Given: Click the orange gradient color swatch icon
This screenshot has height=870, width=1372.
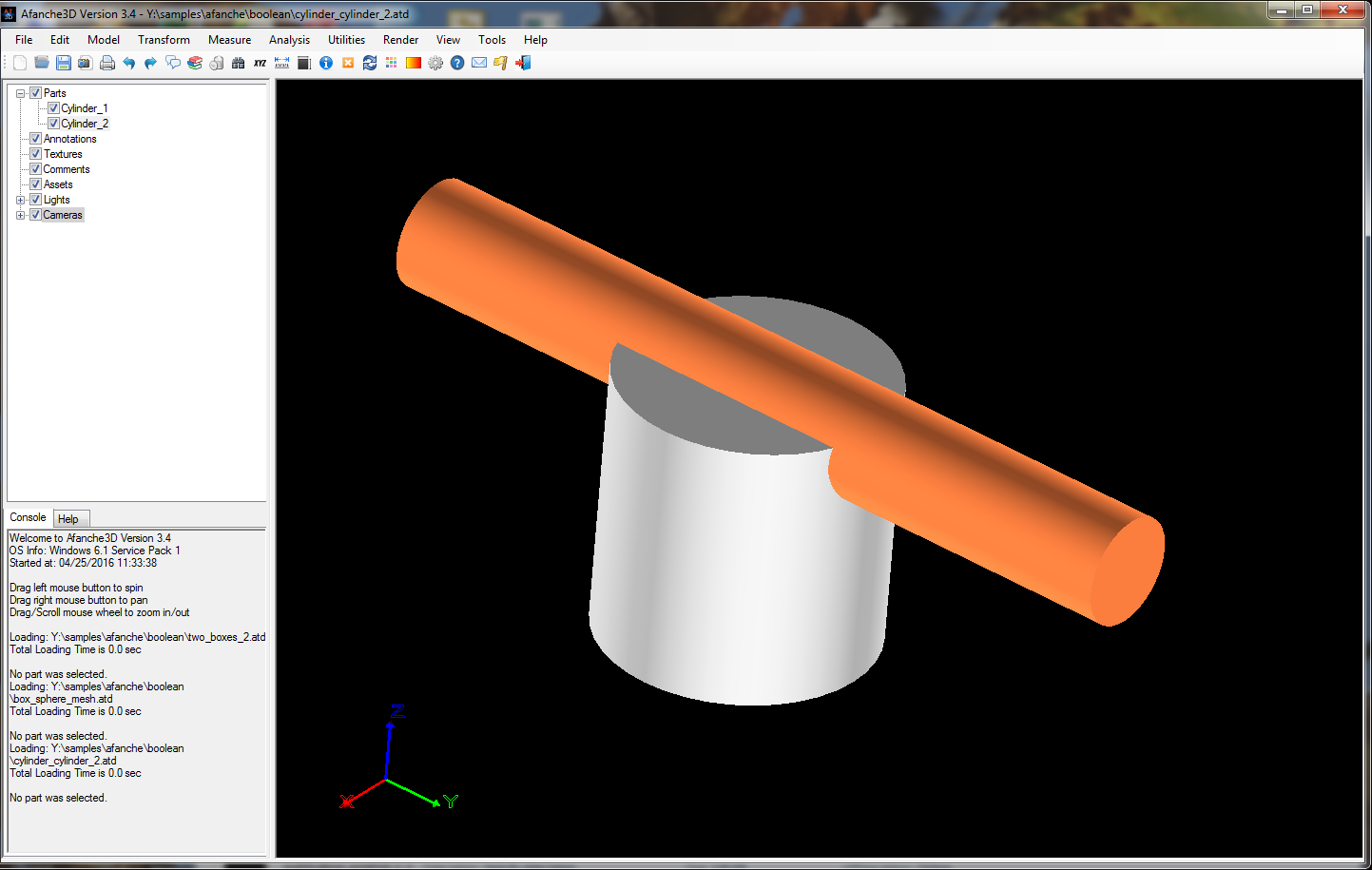Looking at the screenshot, I should click(414, 63).
